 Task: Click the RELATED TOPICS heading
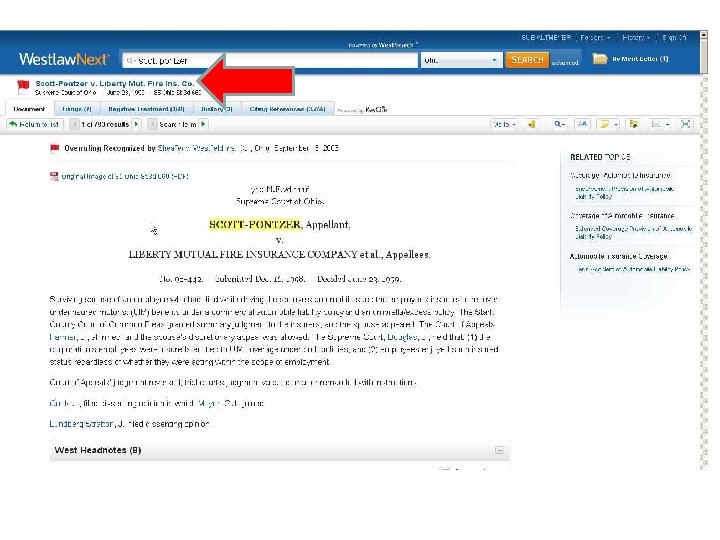click(601, 157)
